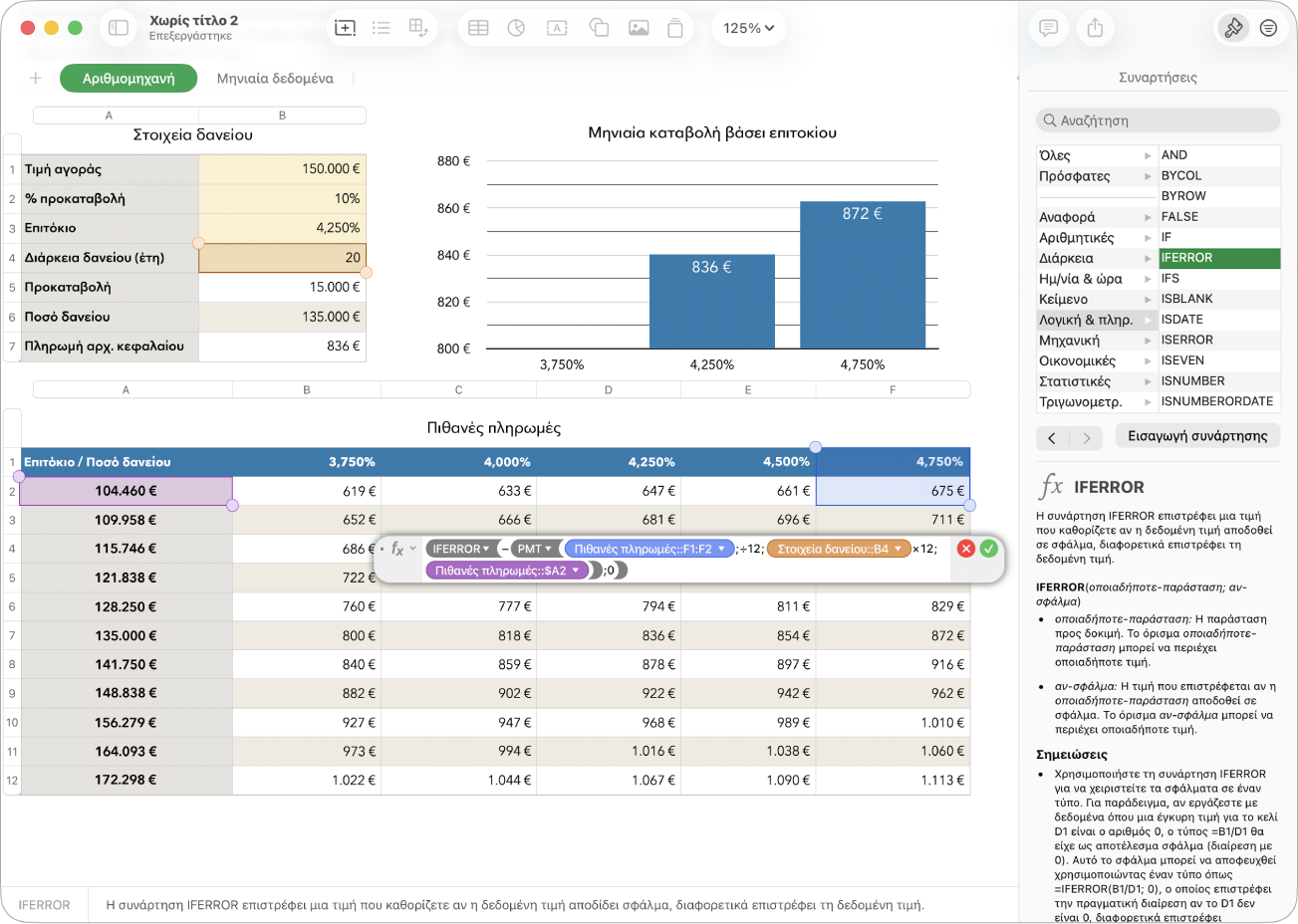Screen dimensions: 1298x924
Task: Go forward in function browser
Action: [x=1087, y=437]
